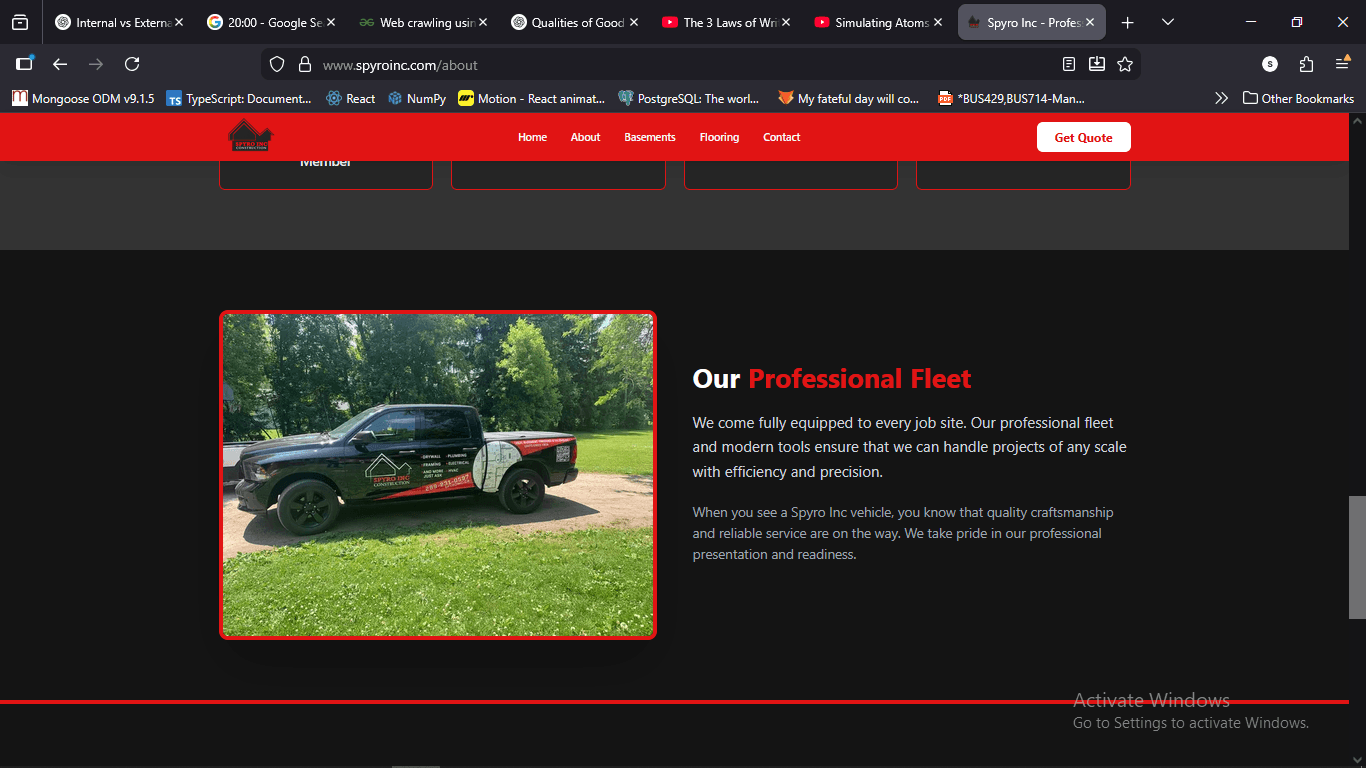Close the Web crawling tab
Screen dimensions: 1366x768
pos(482,22)
